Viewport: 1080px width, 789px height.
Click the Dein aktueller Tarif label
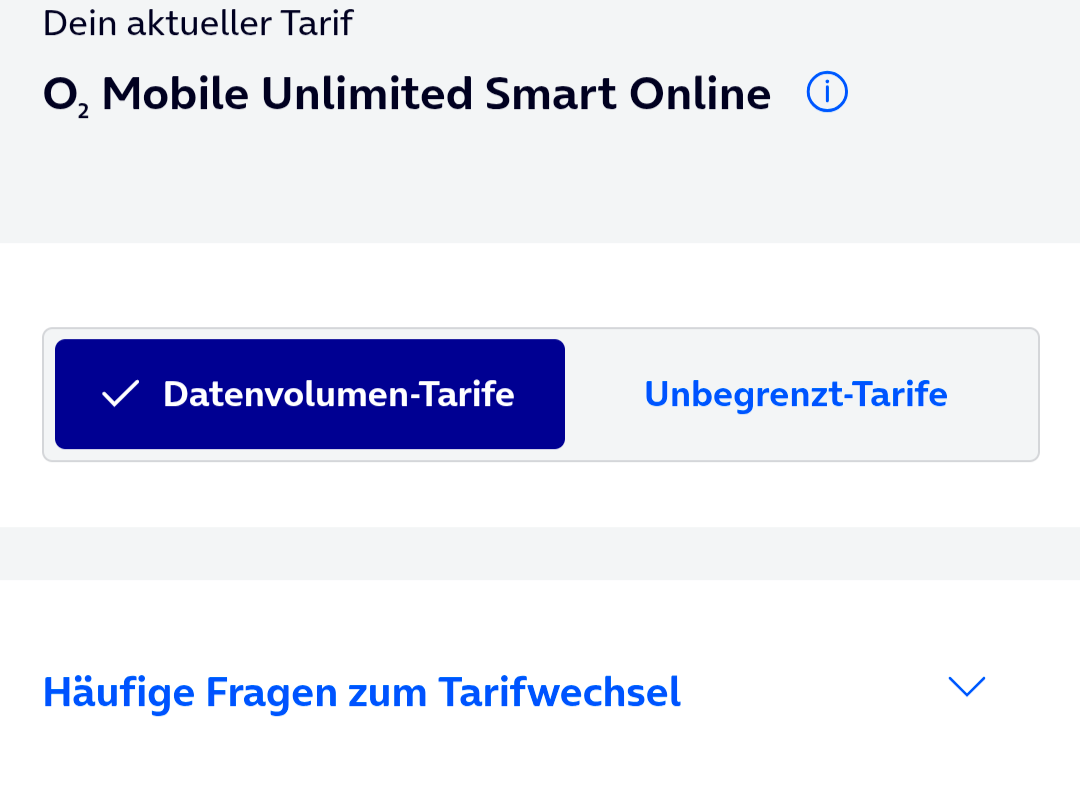(x=198, y=23)
